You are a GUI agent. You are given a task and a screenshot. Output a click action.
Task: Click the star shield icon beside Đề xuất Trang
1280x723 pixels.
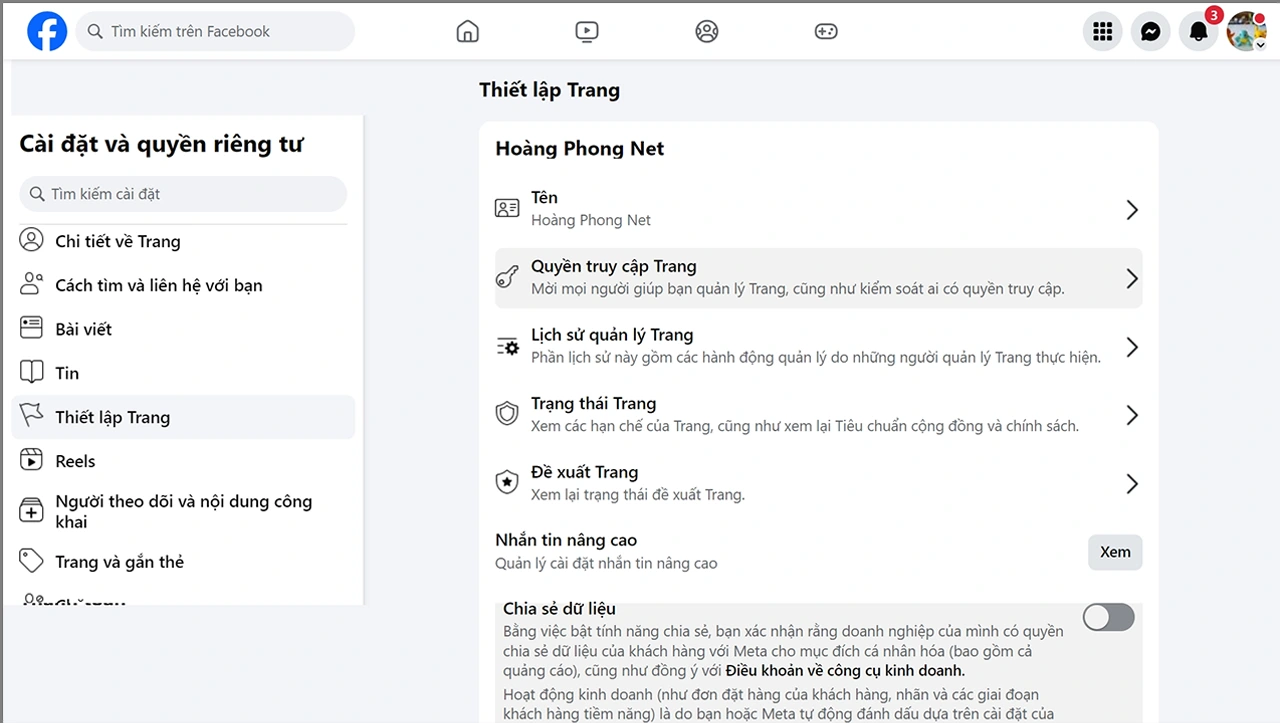pos(507,482)
